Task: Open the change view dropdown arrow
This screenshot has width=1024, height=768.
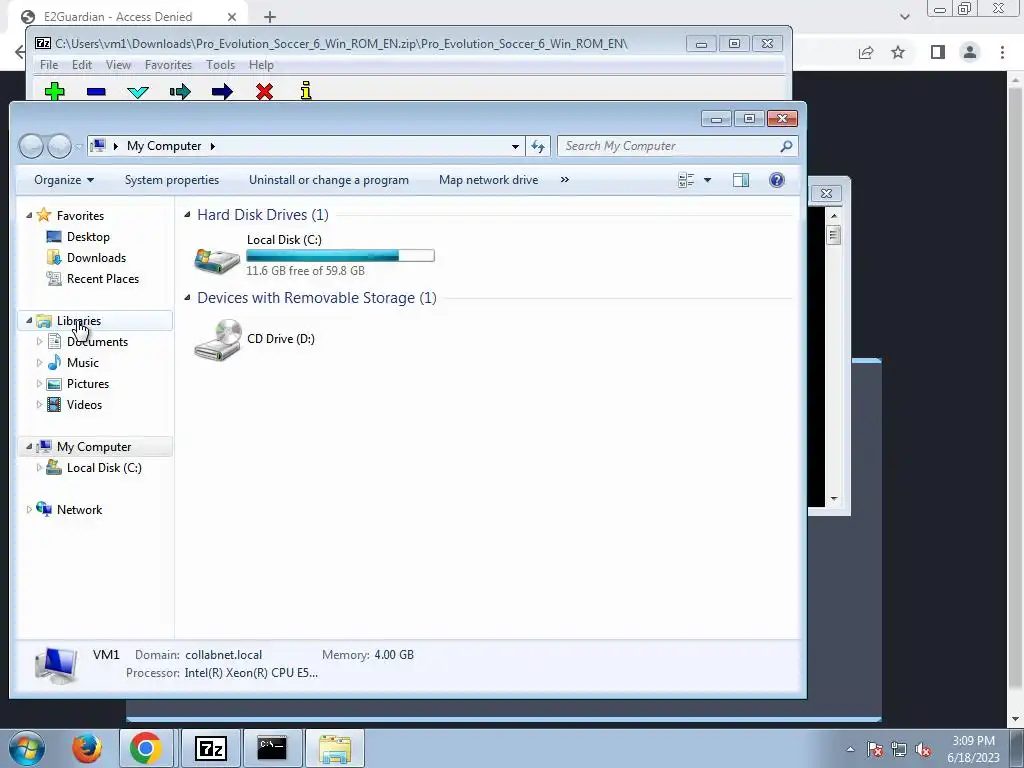Action: click(x=707, y=180)
